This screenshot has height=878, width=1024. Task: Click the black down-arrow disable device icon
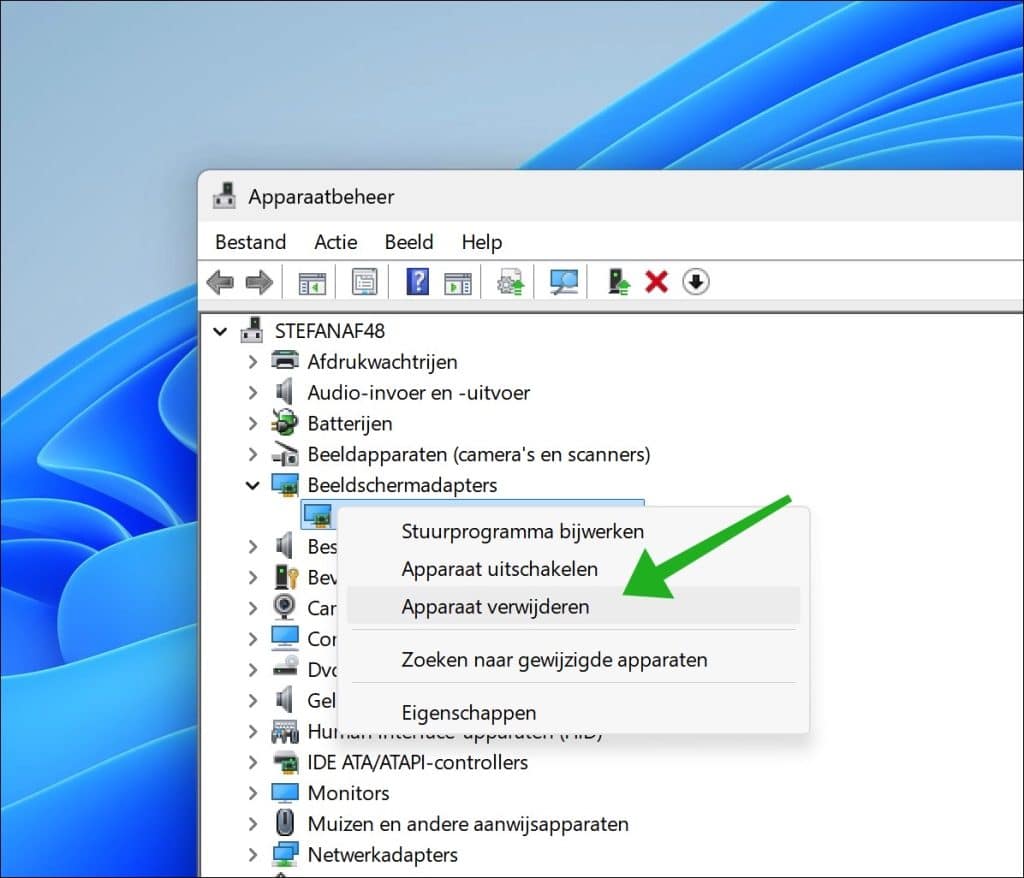696,283
